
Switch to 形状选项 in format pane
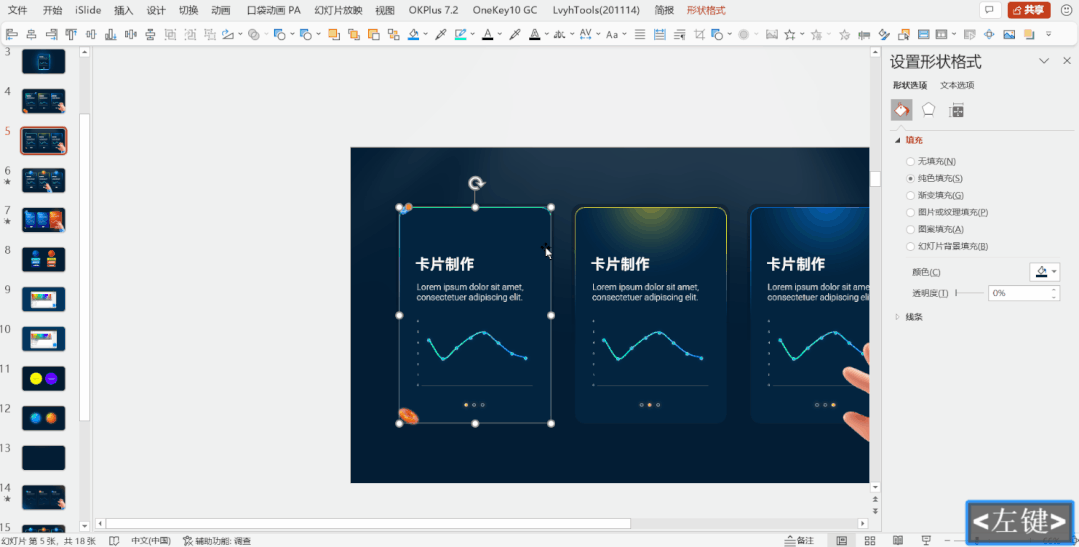[x=910, y=85]
